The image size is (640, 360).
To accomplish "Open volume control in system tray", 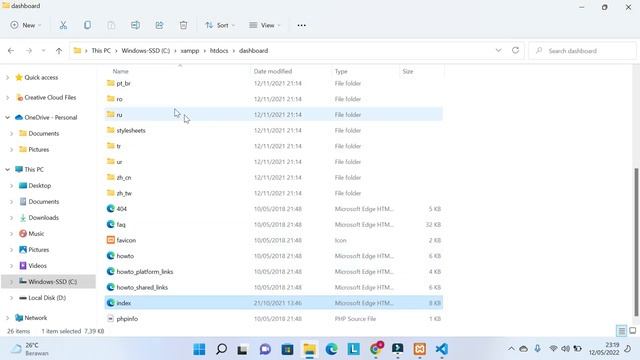I will 565,349.
